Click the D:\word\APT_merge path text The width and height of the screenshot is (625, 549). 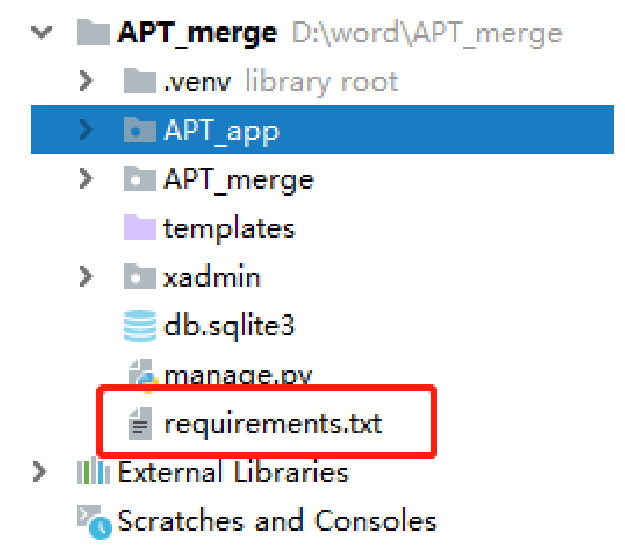[427, 33]
